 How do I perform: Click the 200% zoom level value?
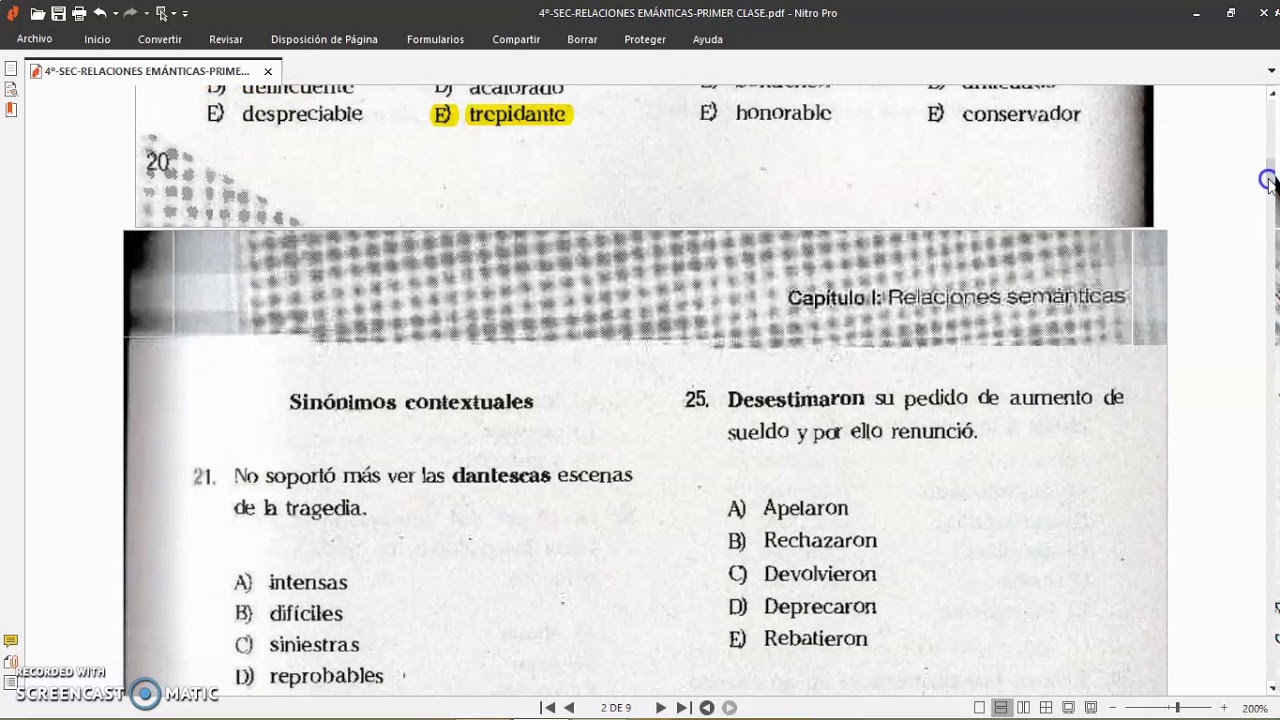(x=1255, y=708)
